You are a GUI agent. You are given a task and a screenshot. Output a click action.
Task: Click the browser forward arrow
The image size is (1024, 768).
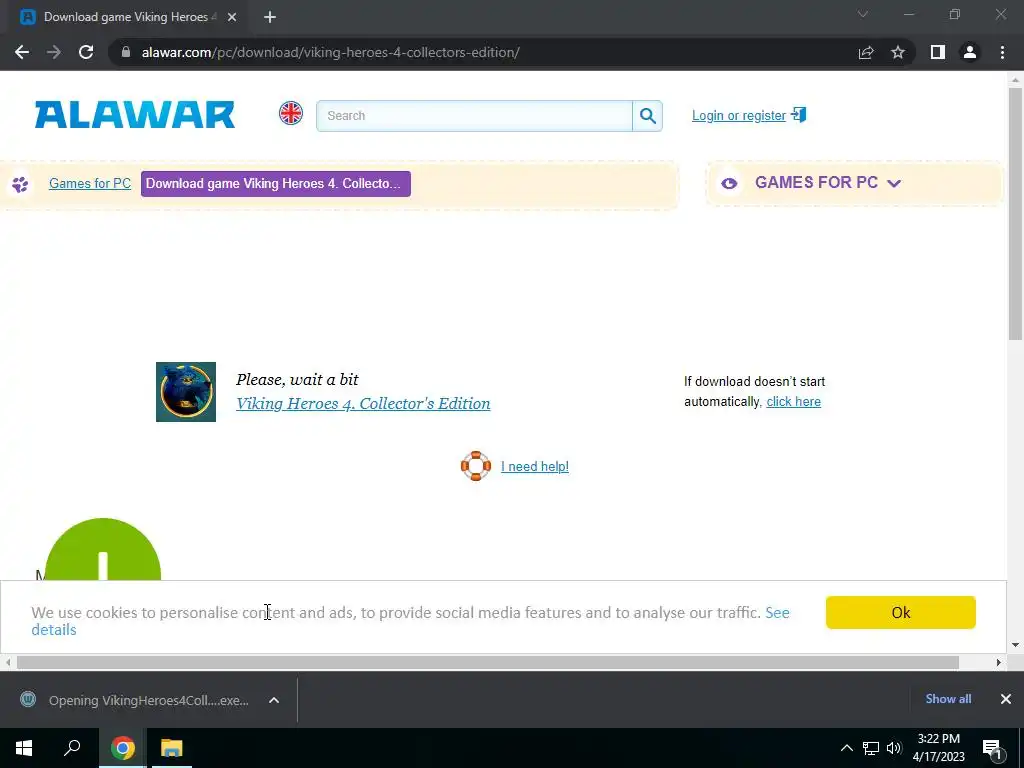click(x=54, y=52)
